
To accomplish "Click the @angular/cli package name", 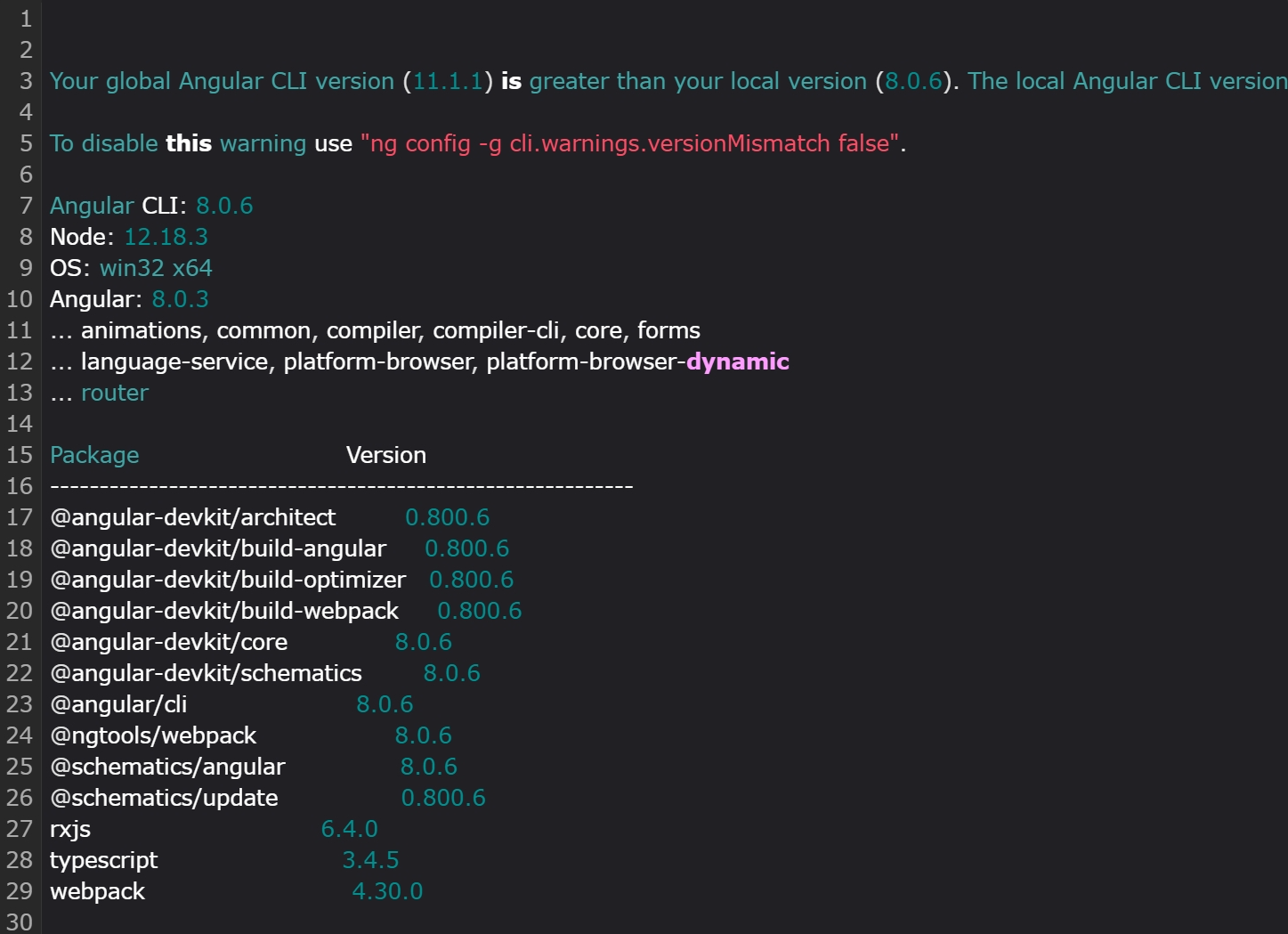I will (118, 704).
